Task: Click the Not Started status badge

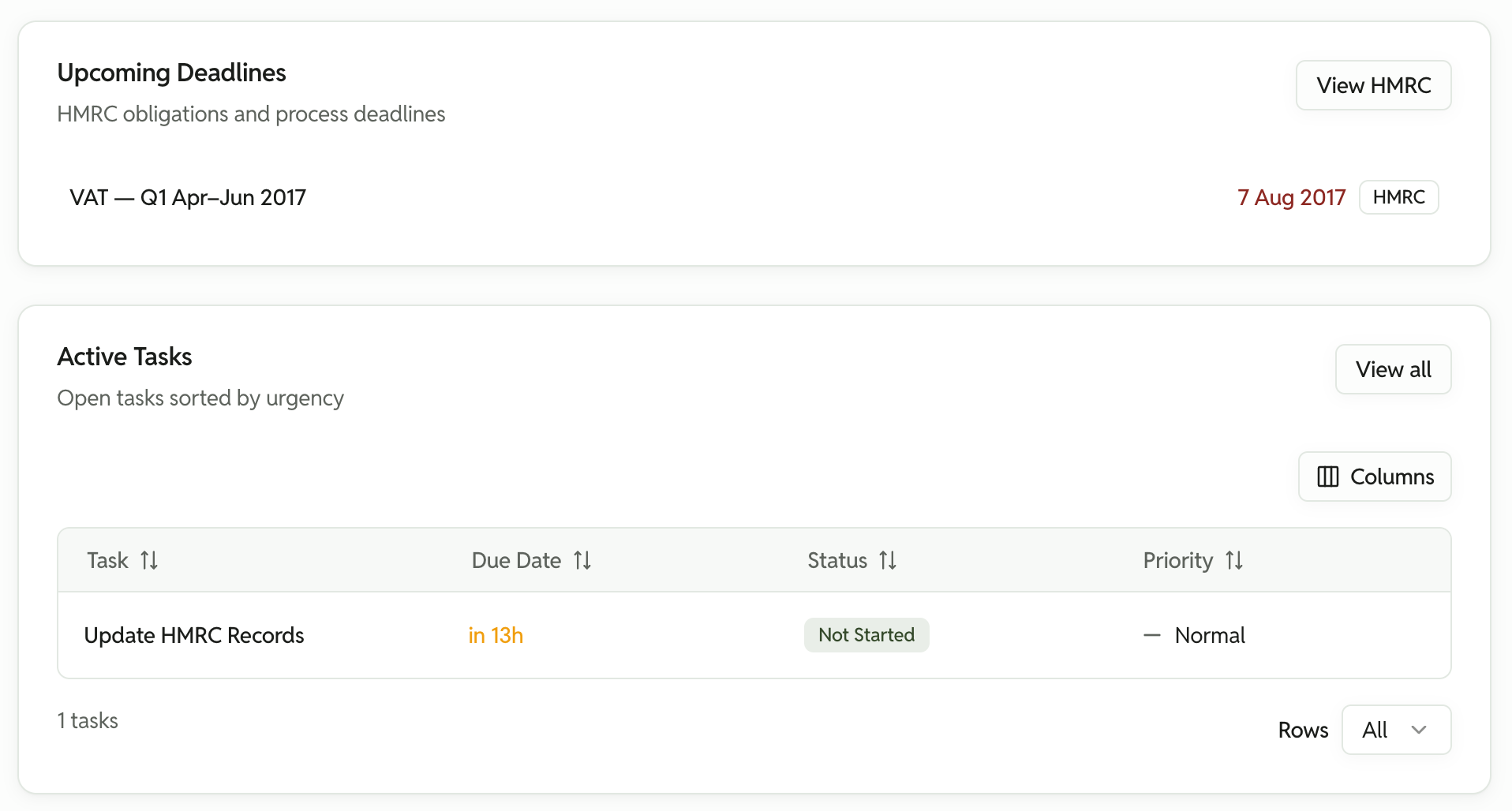Action: pyautogui.click(x=866, y=635)
